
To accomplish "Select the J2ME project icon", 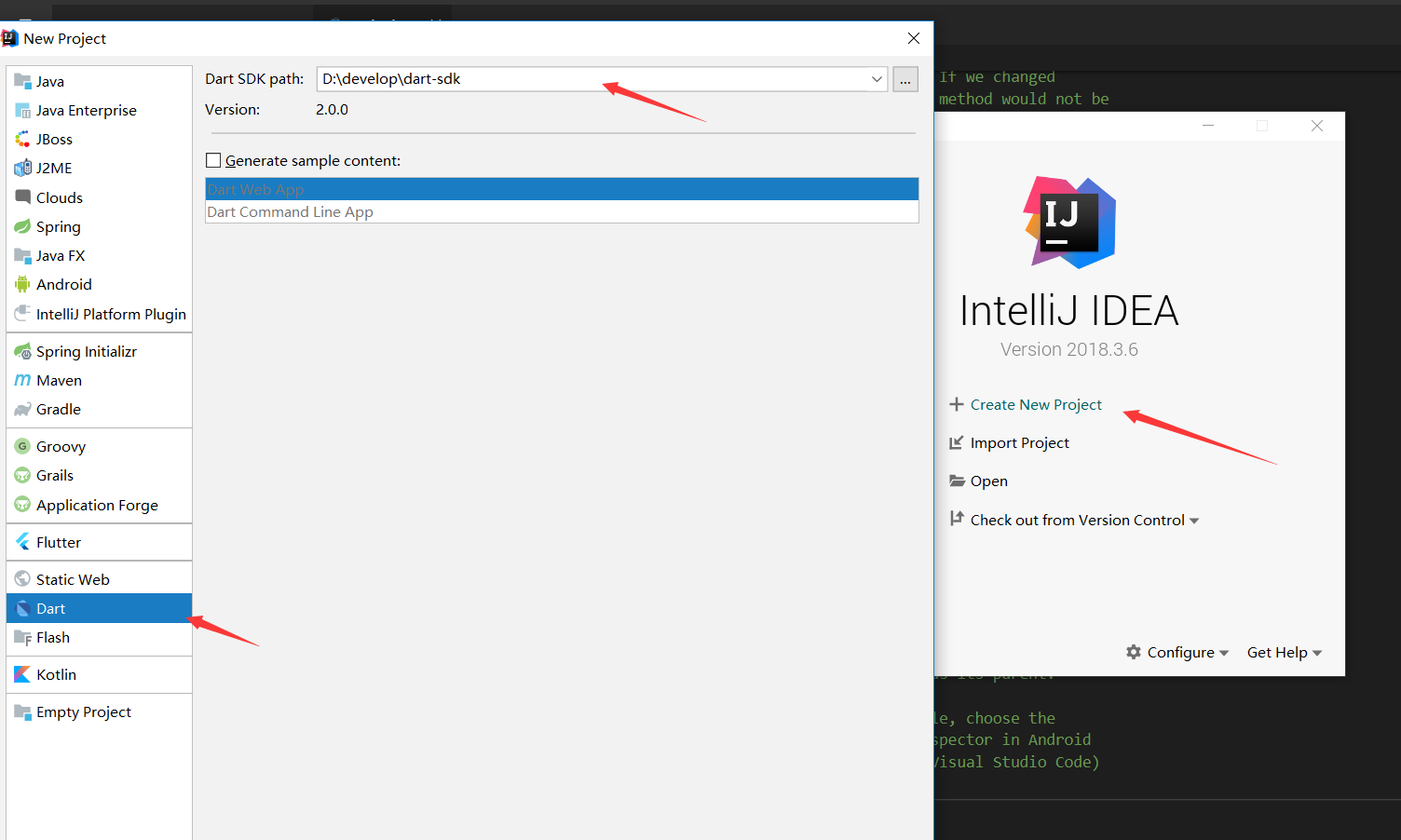I will pos(22,168).
